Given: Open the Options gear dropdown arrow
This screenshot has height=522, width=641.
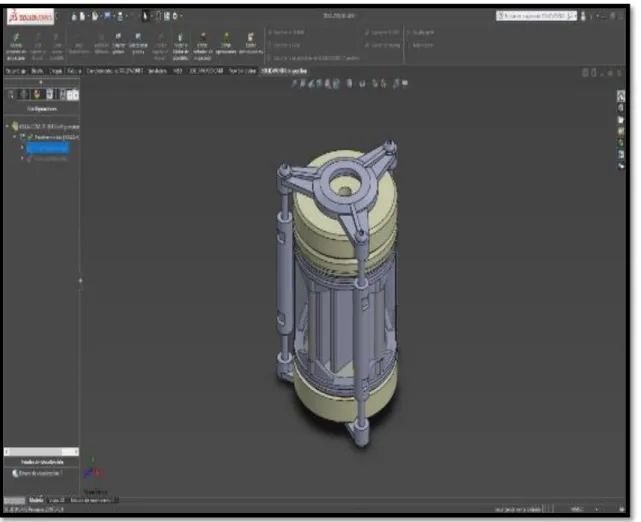Looking at the screenshot, I should point(181,16).
